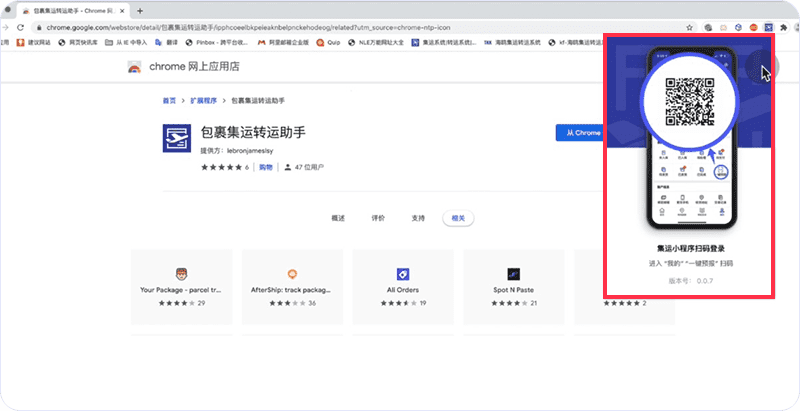The width and height of the screenshot is (800, 411).
Task: Click the 包裹集运转运助手 extension logo icon
Action: click(177, 140)
